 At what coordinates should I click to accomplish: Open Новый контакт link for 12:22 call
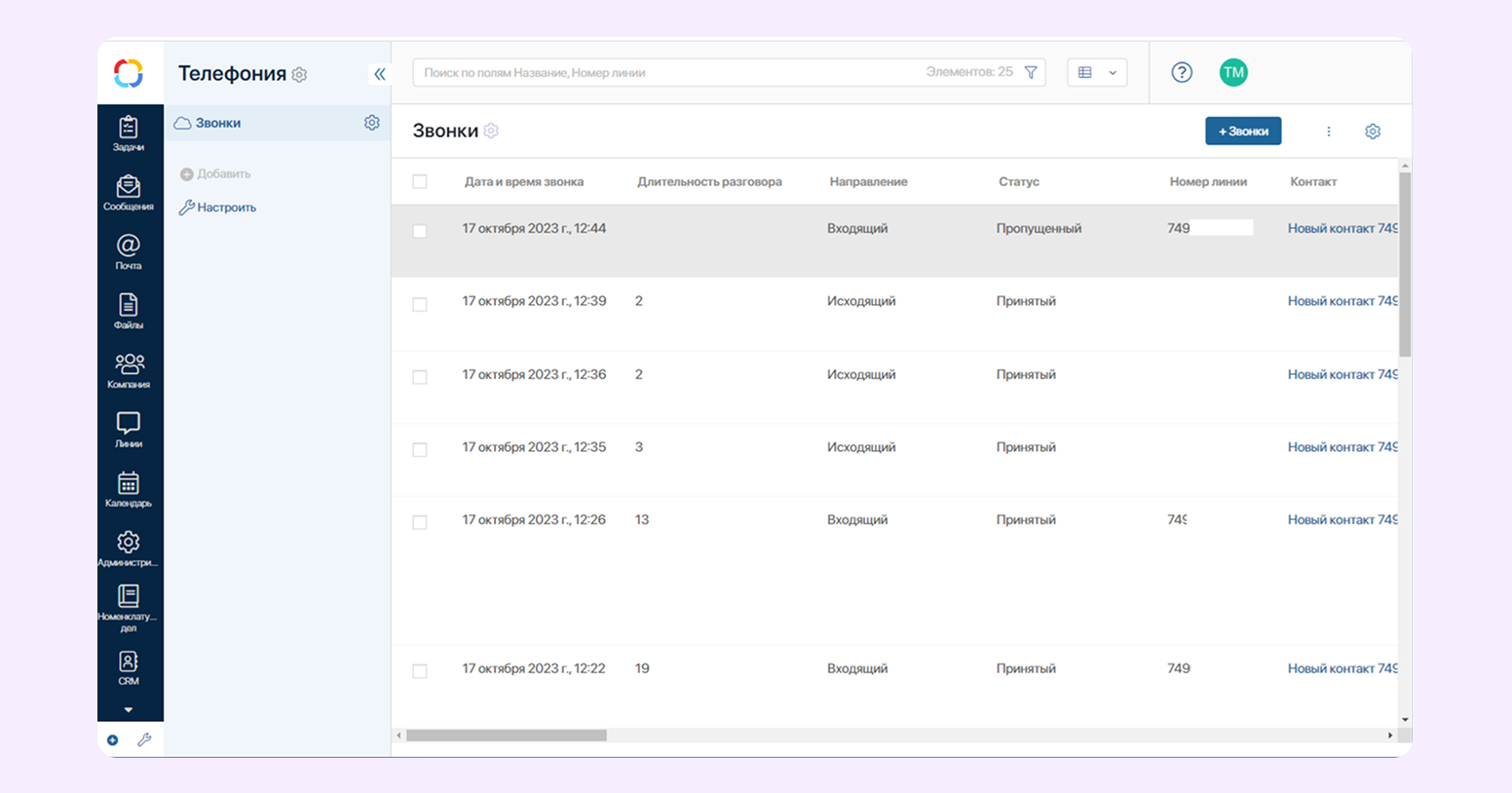(1342, 668)
